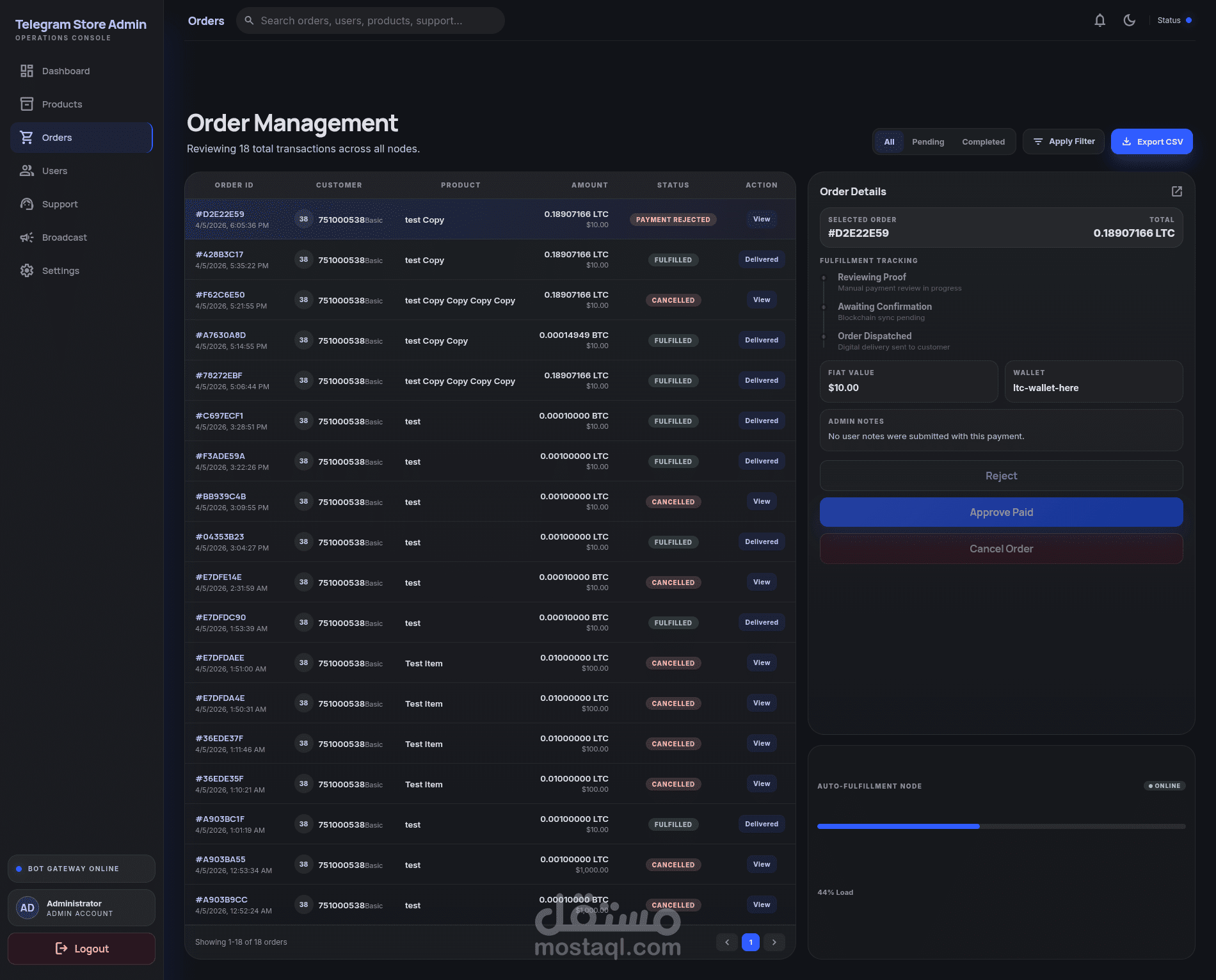Select order ID #F3ADE59A
Screen dimensions: 1216x980
tap(220, 456)
